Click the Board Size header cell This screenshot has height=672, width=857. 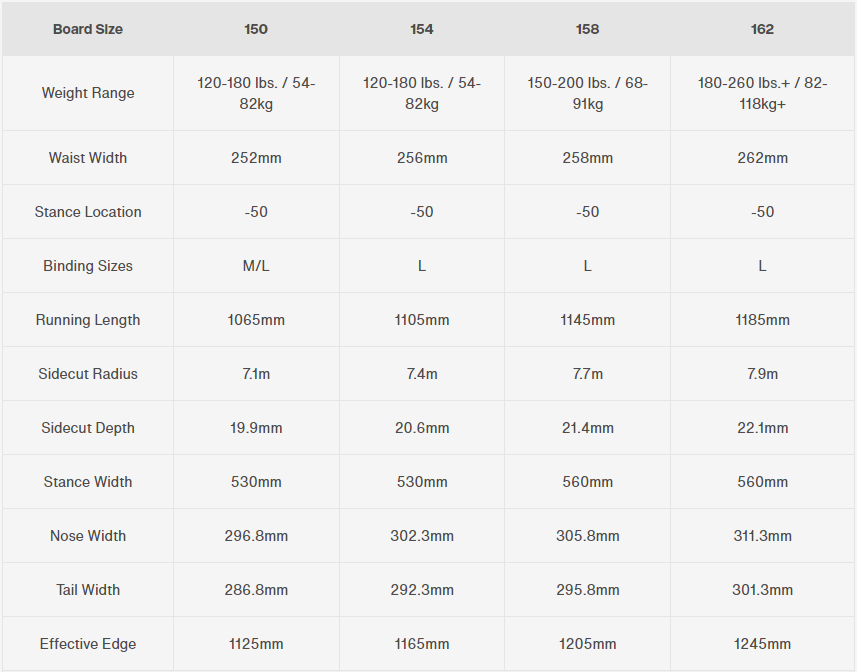(88, 29)
